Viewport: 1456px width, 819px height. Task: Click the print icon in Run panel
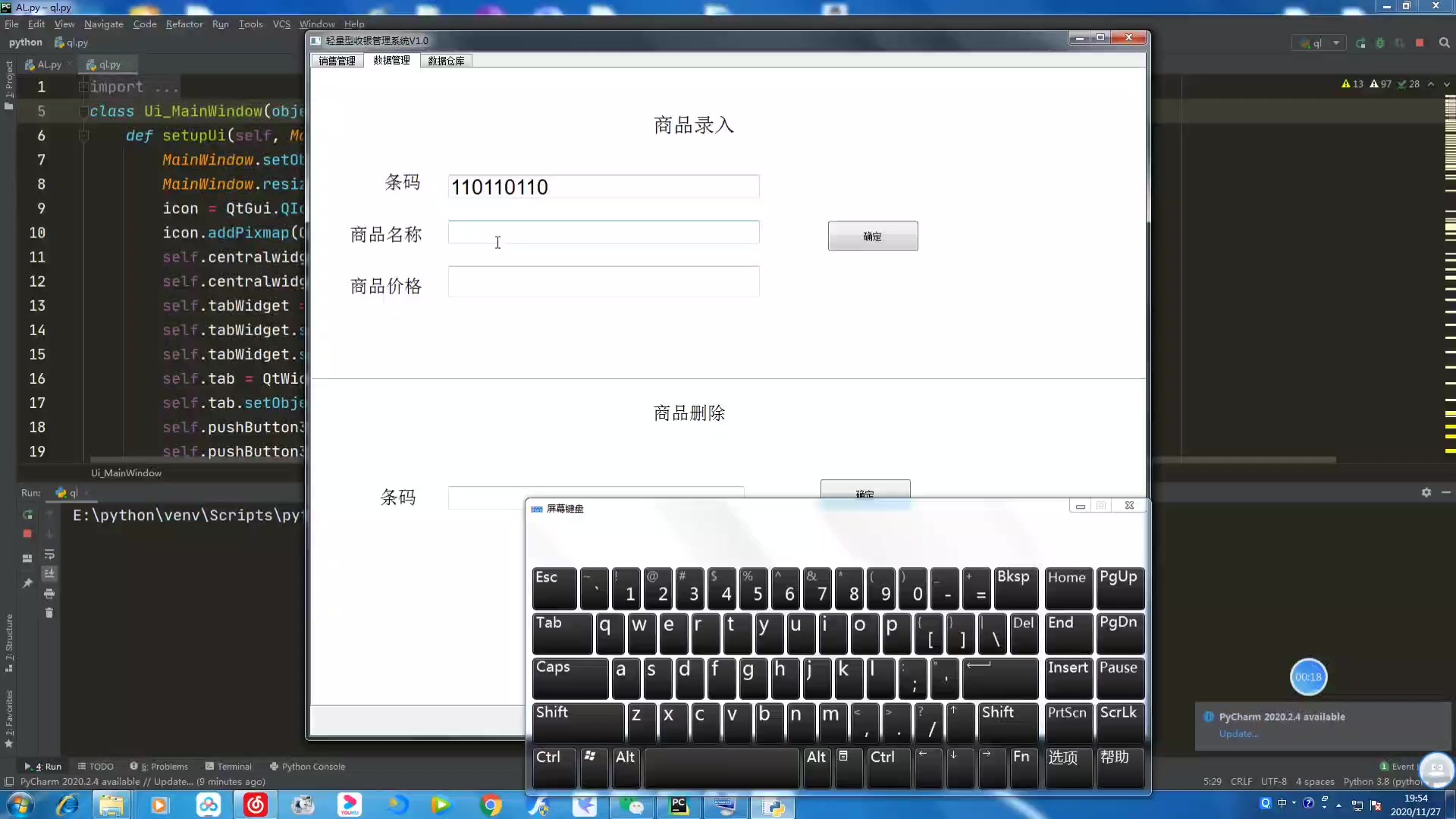[49, 593]
